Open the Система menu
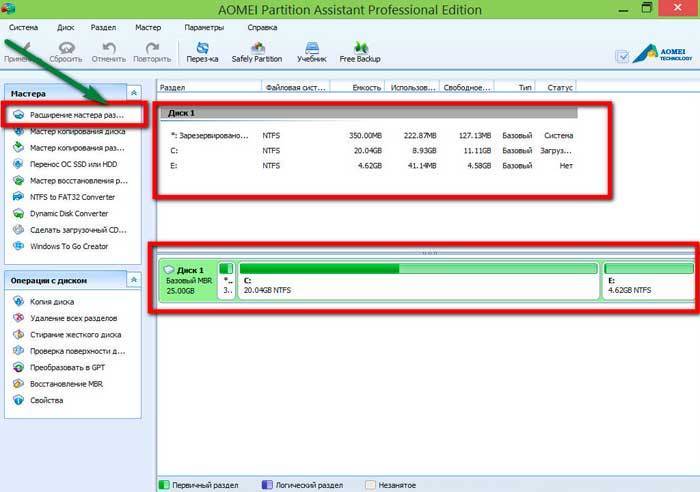The width and height of the screenshot is (700, 492). 23,27
